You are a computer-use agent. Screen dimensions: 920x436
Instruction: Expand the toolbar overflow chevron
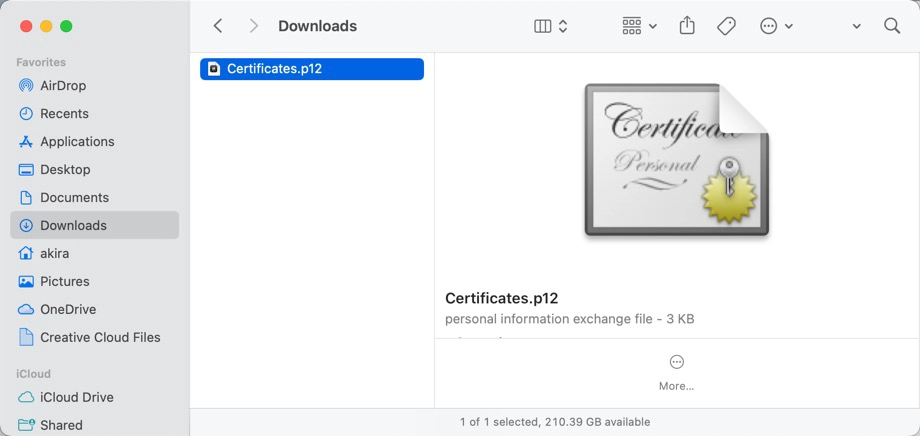click(857, 26)
